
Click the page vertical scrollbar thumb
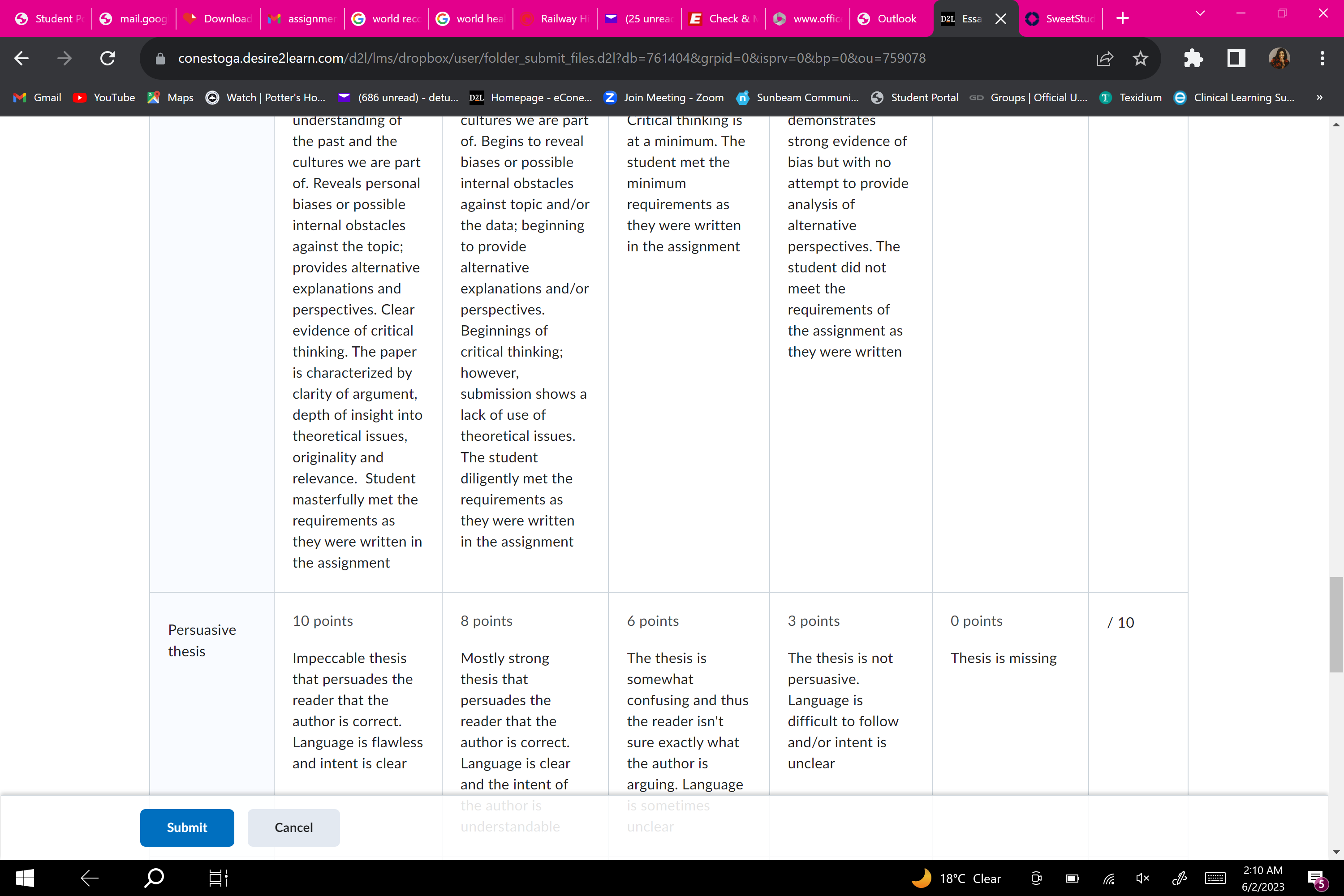(x=1335, y=625)
